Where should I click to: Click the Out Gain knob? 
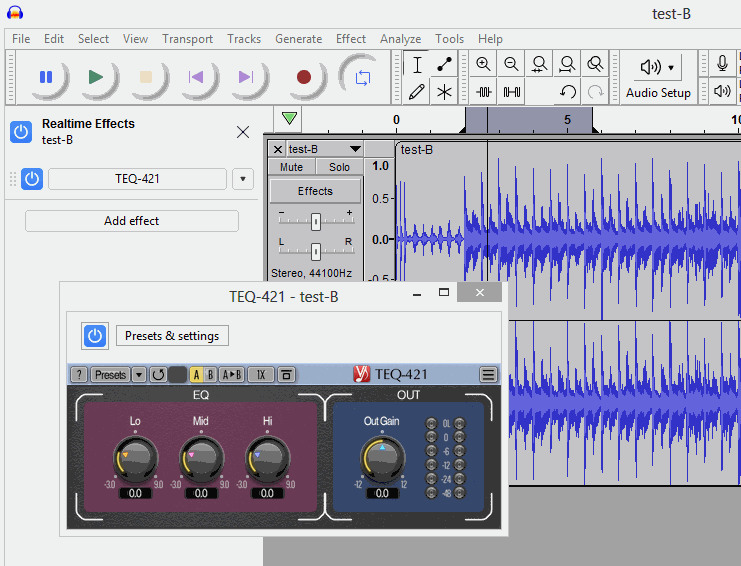(383, 458)
